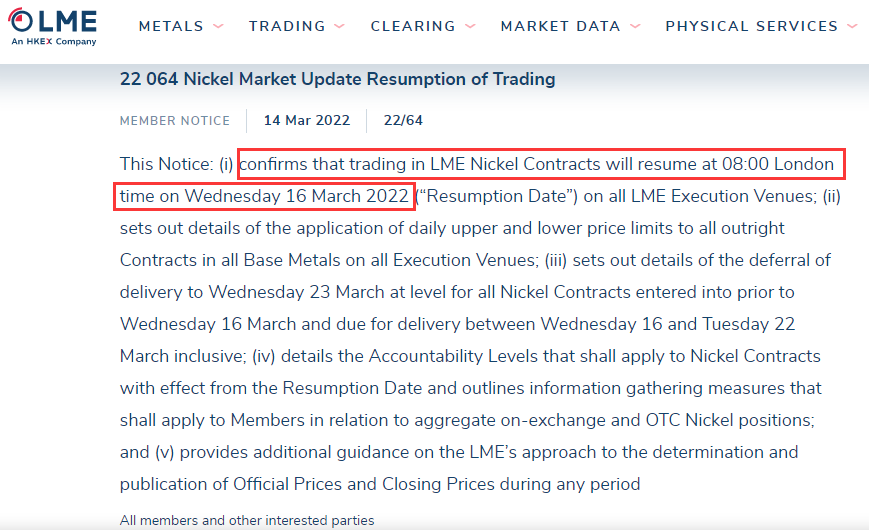Click the 14 Mar 2022 date

point(306,120)
